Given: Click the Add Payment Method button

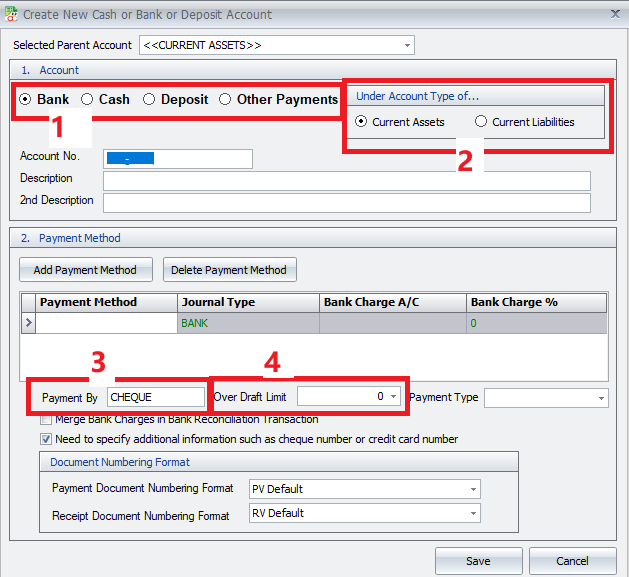Looking at the screenshot, I should coord(85,270).
